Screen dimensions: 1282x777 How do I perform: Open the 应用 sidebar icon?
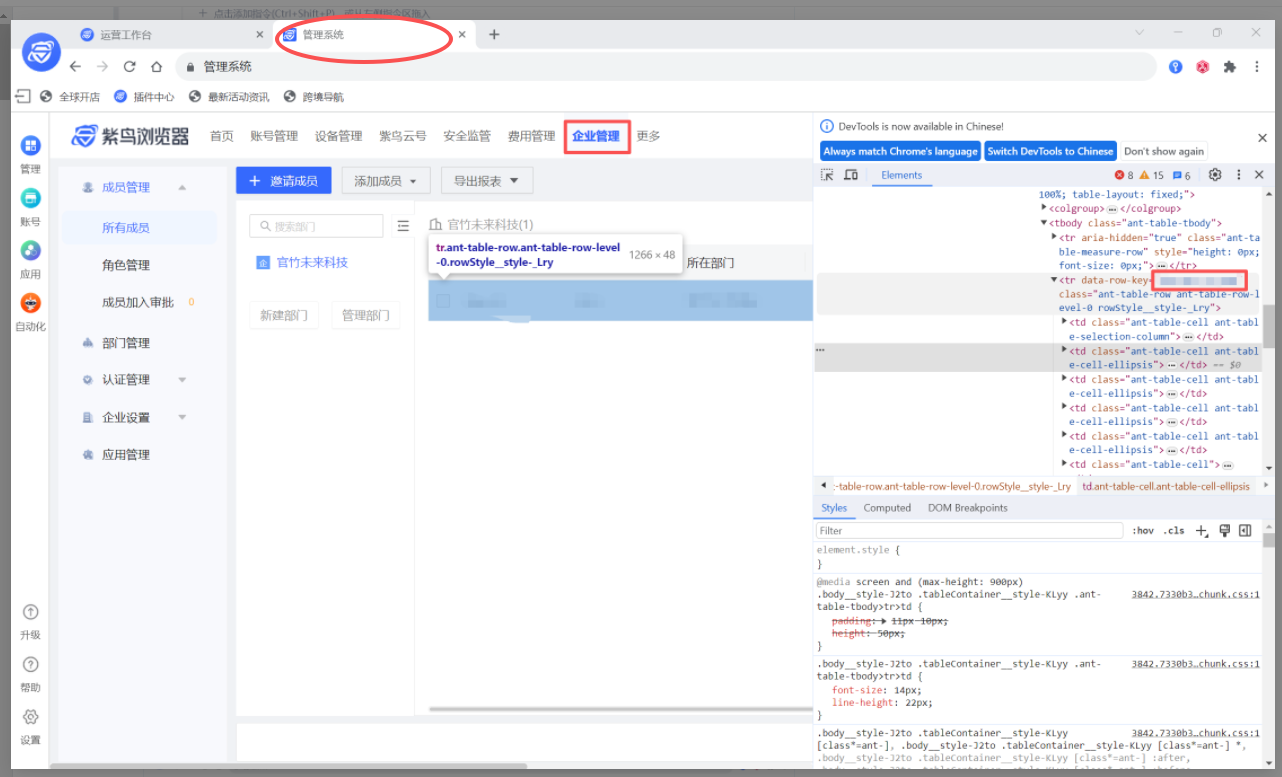30,250
